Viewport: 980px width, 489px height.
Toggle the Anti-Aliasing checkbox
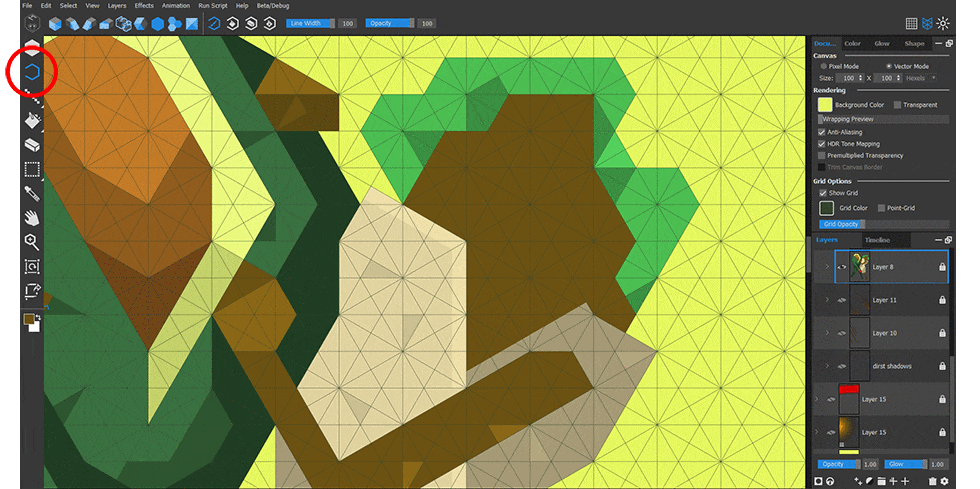pyautogui.click(x=822, y=132)
